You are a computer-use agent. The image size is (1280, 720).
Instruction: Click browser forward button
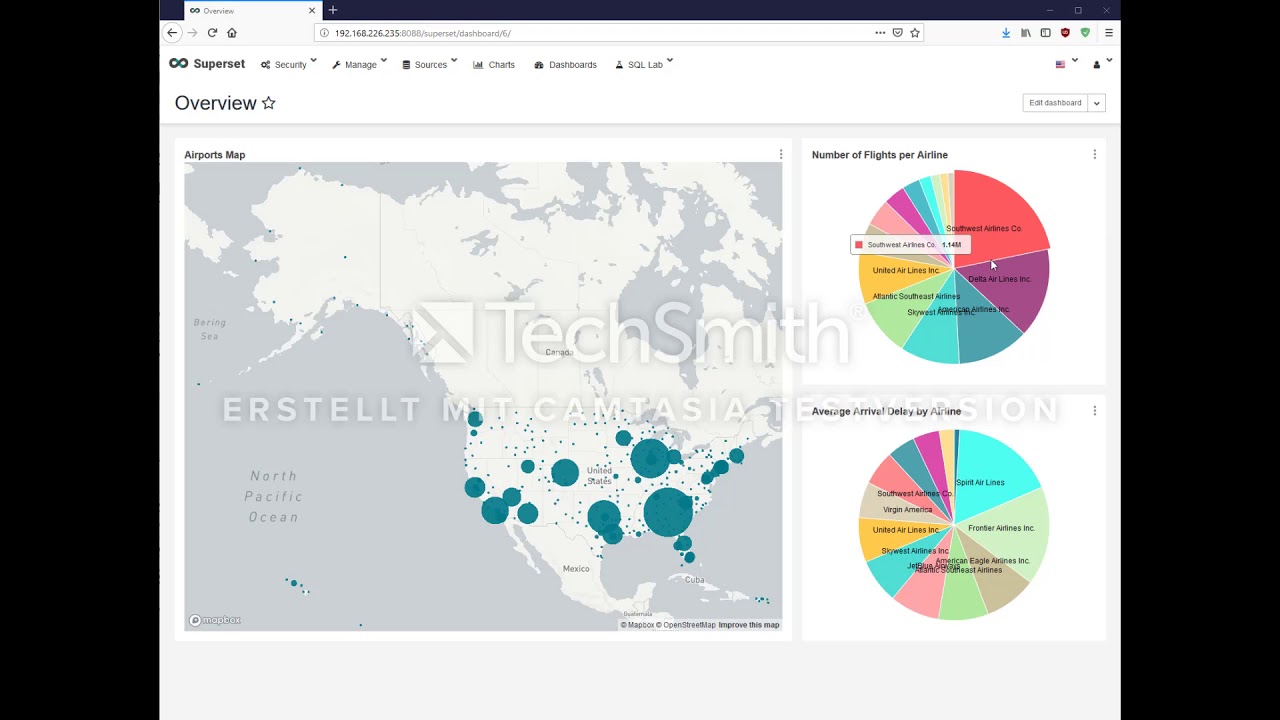193,33
